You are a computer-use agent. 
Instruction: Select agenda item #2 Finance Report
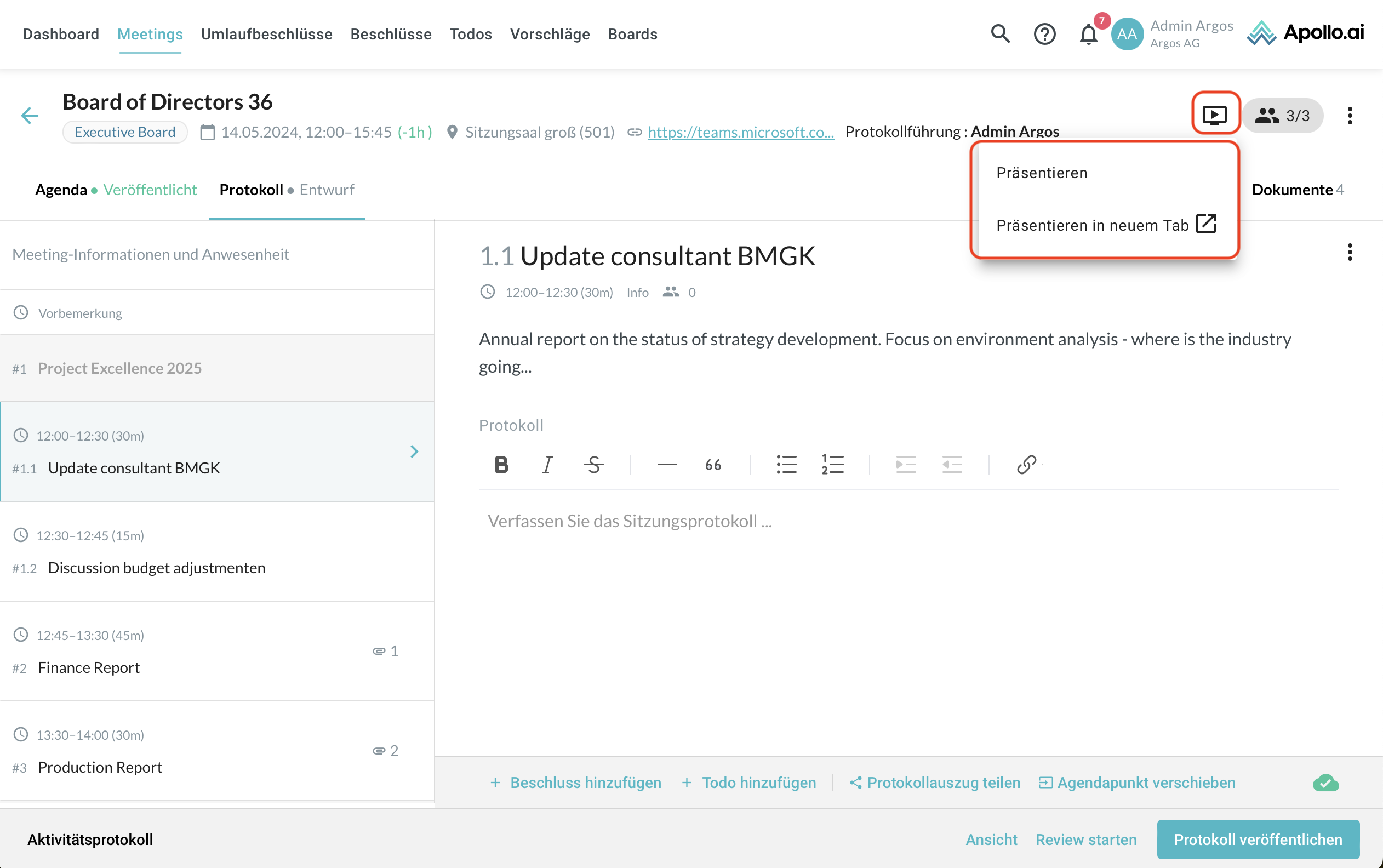(x=89, y=667)
